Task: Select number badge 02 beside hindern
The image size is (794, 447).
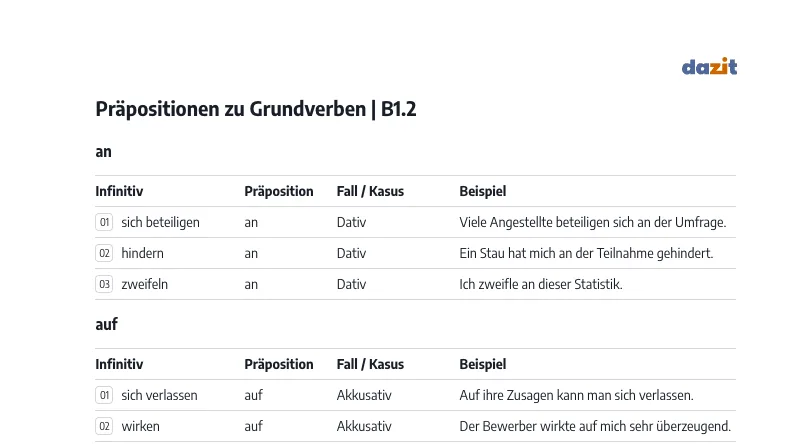Action: (104, 253)
